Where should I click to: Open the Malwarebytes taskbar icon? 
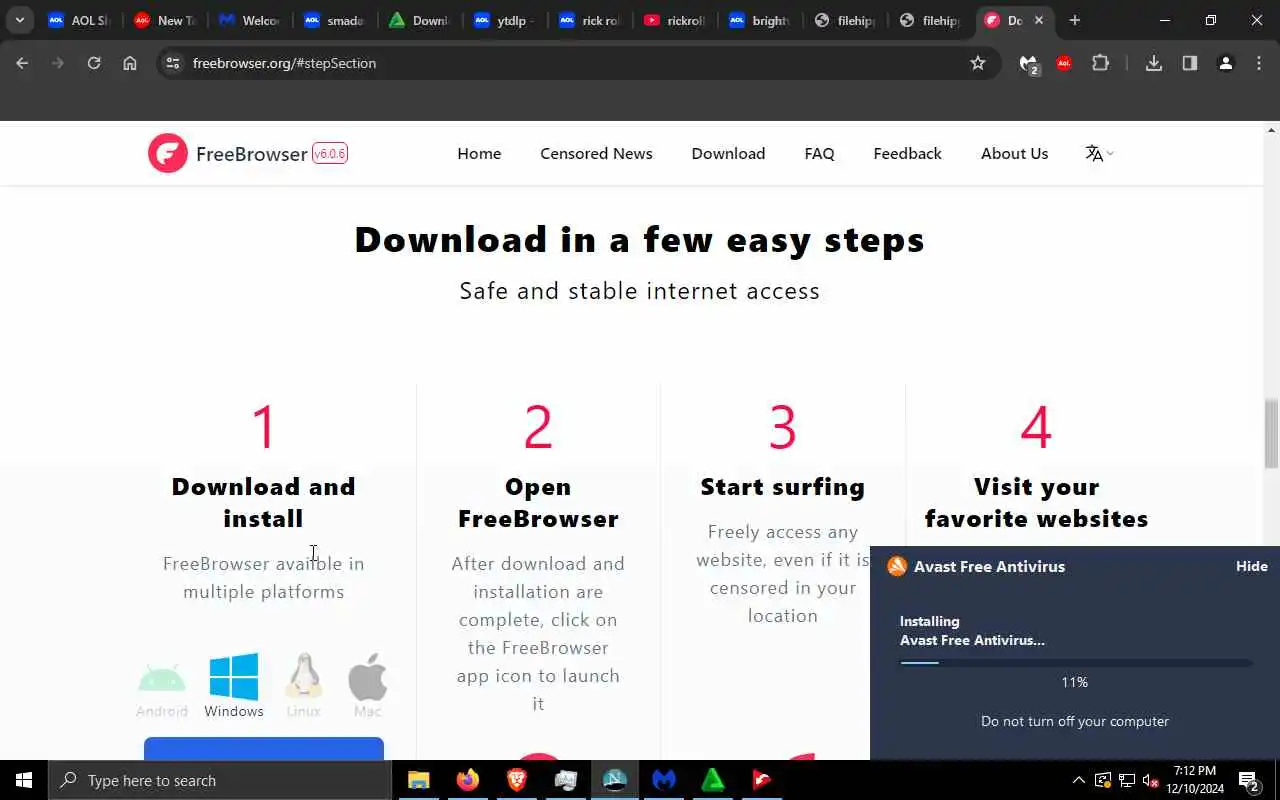[x=664, y=780]
